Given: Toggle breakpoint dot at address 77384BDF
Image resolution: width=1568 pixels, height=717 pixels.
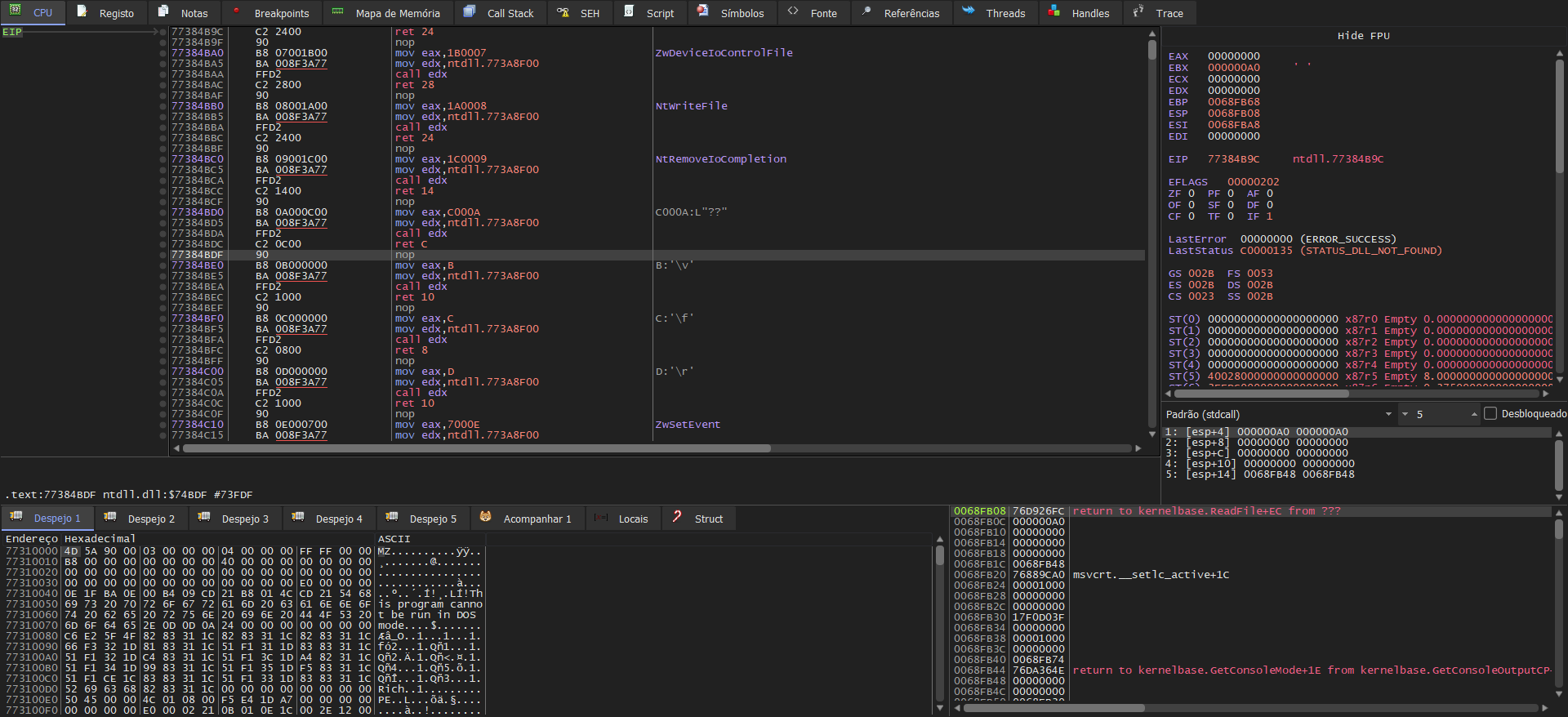Looking at the screenshot, I should pos(163,255).
